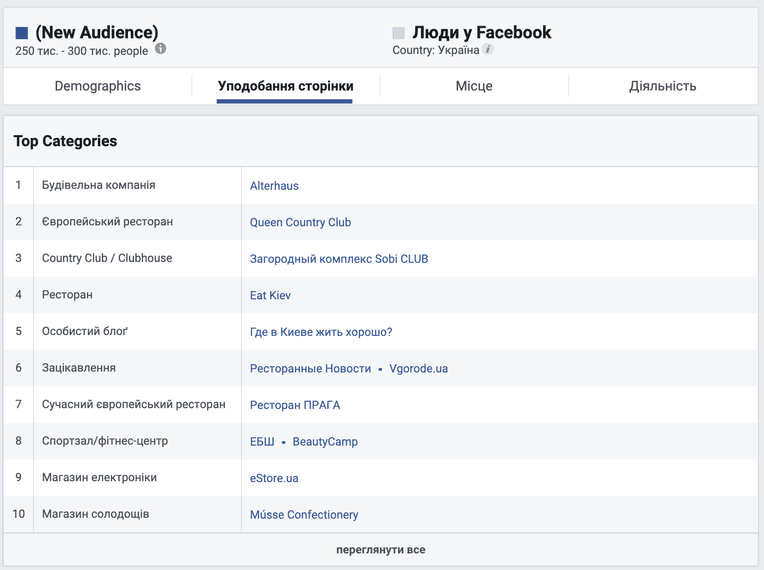Viewport: 764px width, 570px height.
Task: Switch to the Demographics tab
Action: [x=97, y=86]
